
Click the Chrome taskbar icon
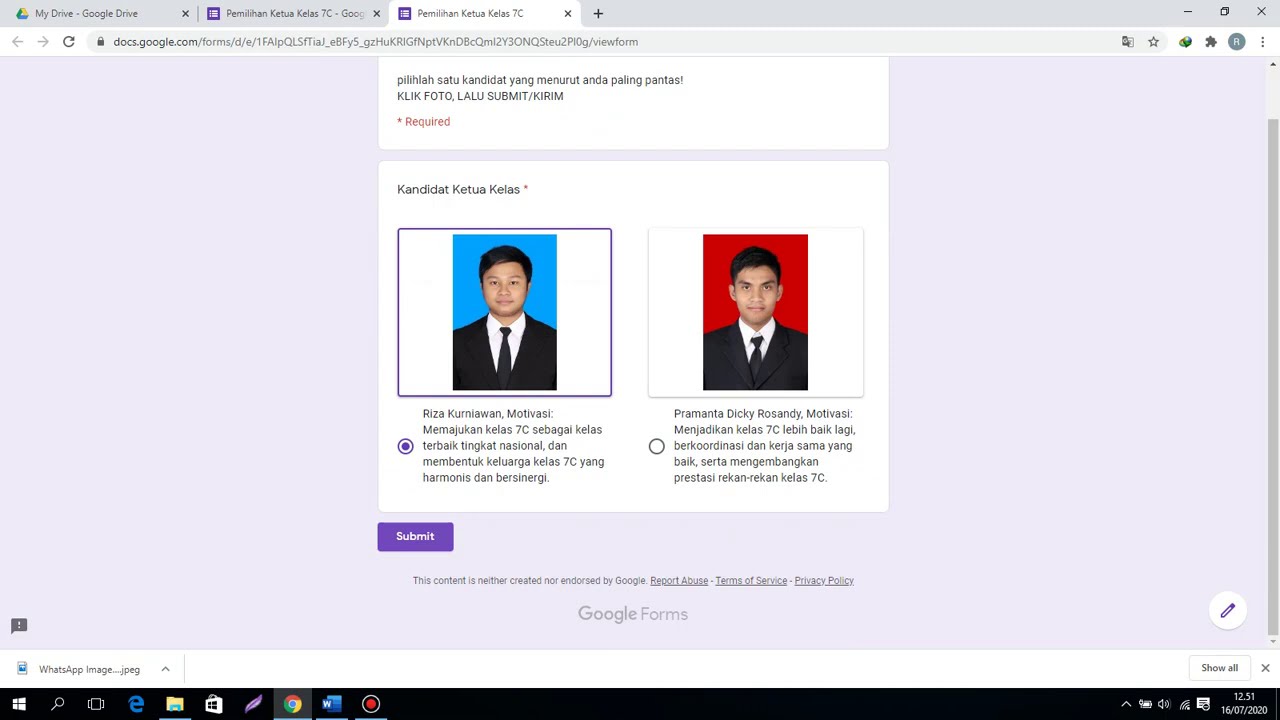pos(292,704)
